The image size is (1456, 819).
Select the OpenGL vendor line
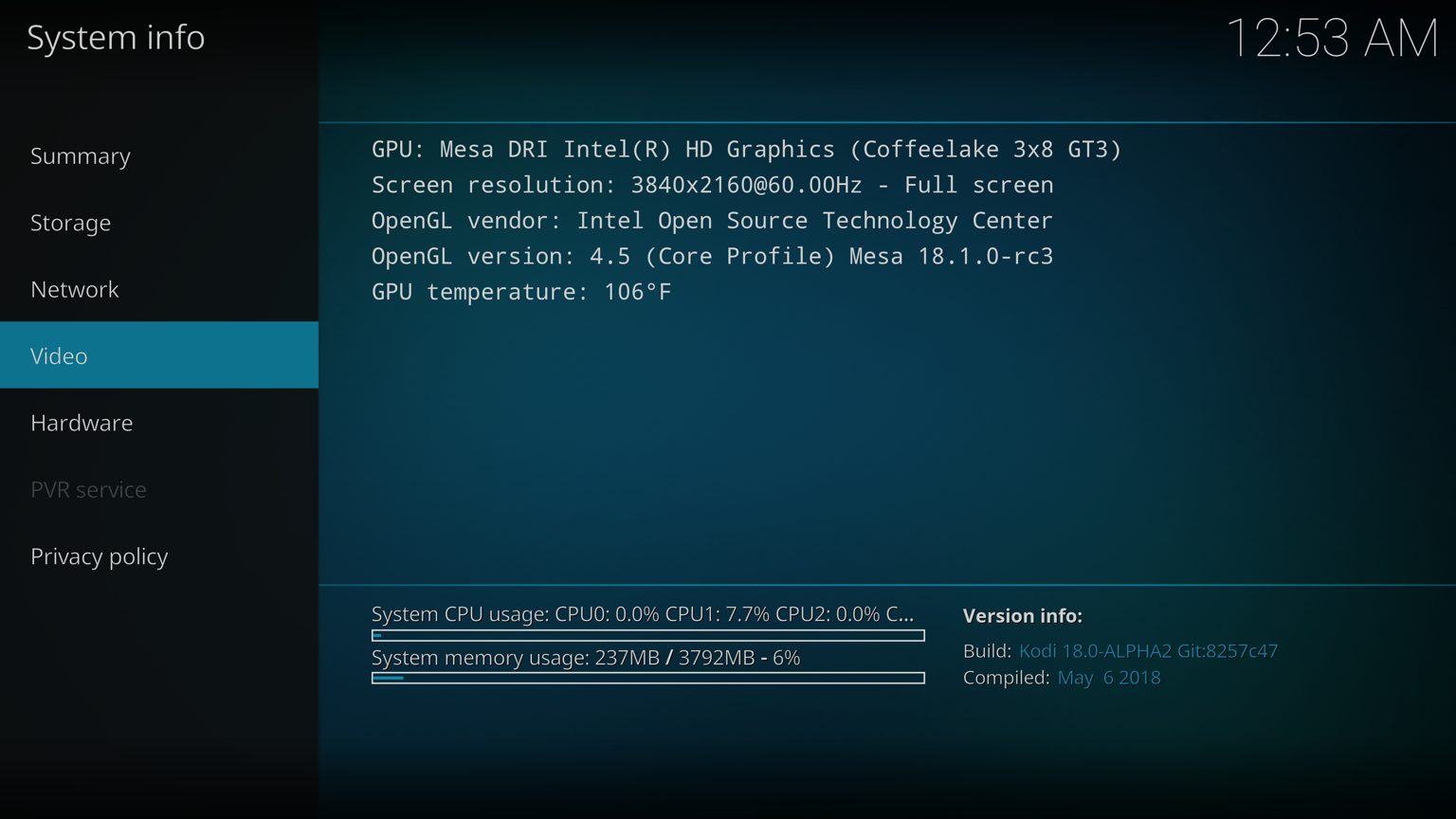712,221
